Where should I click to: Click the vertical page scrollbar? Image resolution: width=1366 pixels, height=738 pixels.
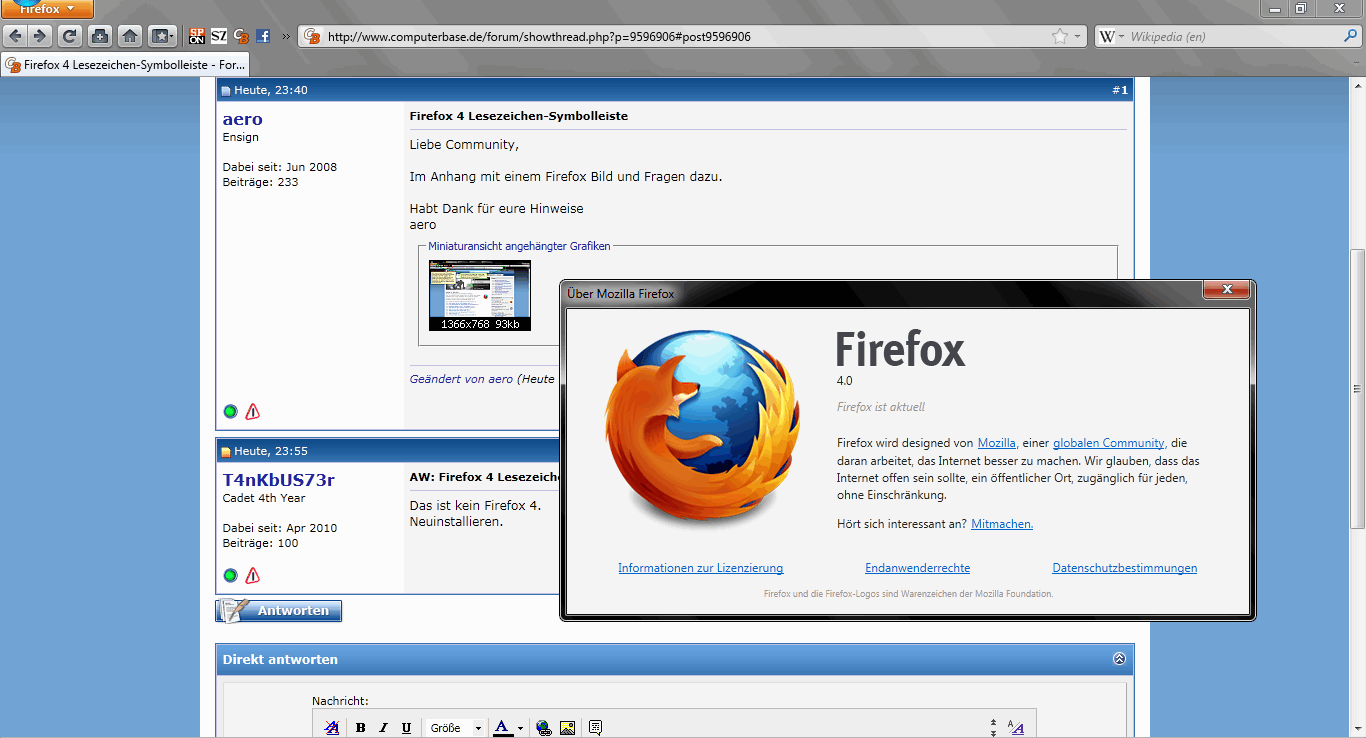1357,390
